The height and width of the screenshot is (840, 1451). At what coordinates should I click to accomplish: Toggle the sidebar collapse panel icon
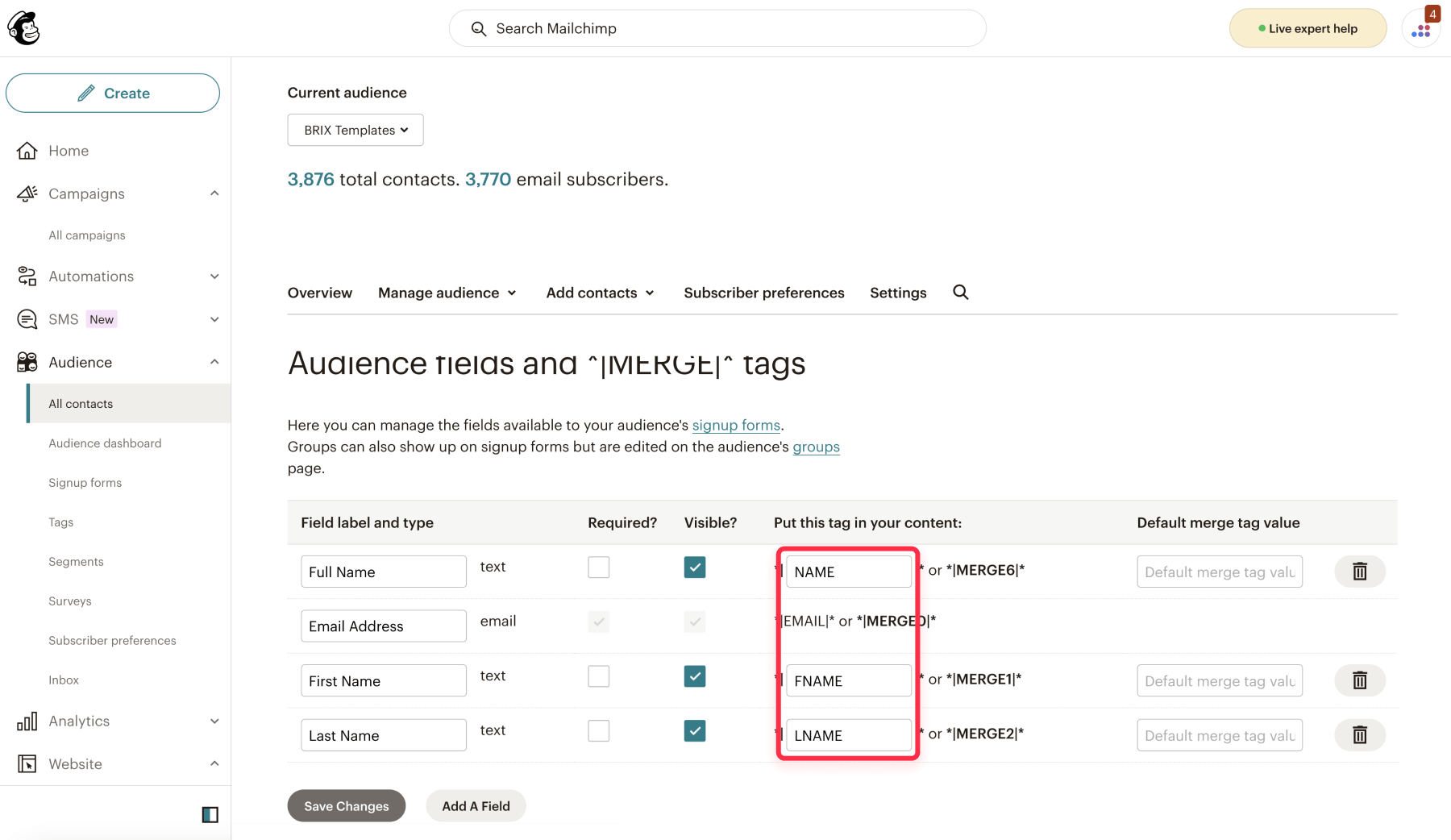click(x=210, y=814)
